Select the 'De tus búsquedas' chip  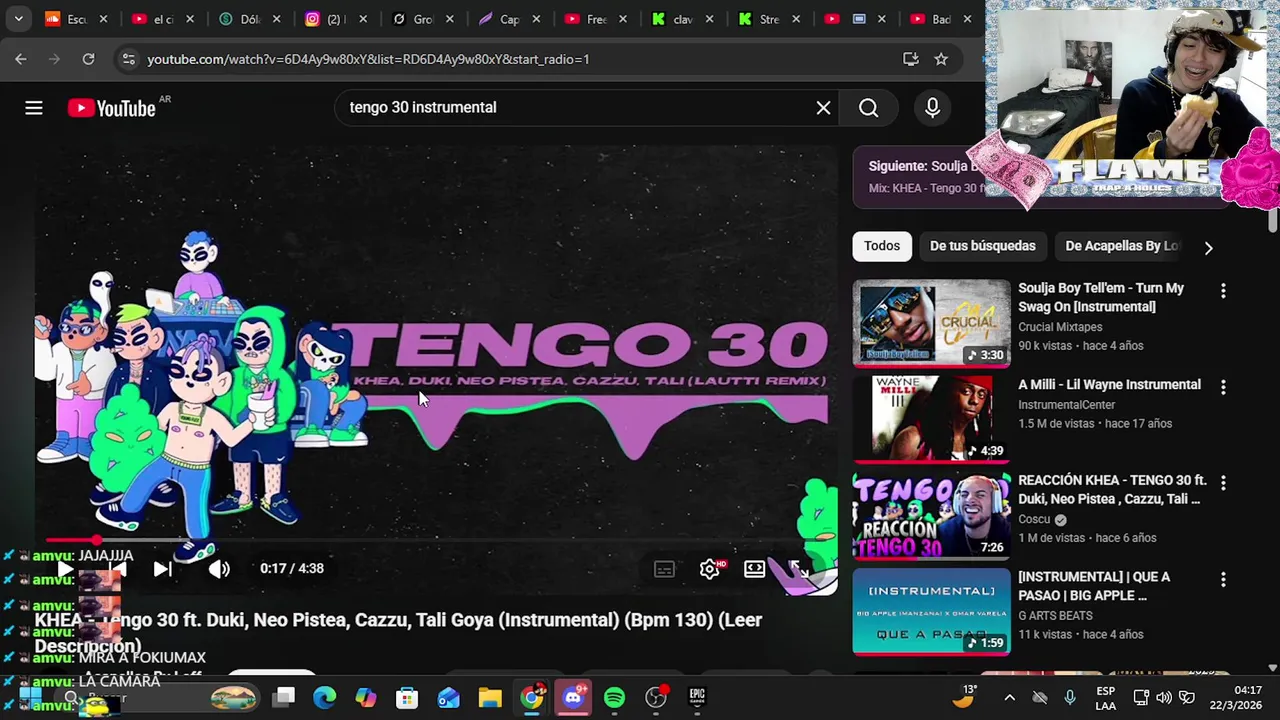[983, 246]
